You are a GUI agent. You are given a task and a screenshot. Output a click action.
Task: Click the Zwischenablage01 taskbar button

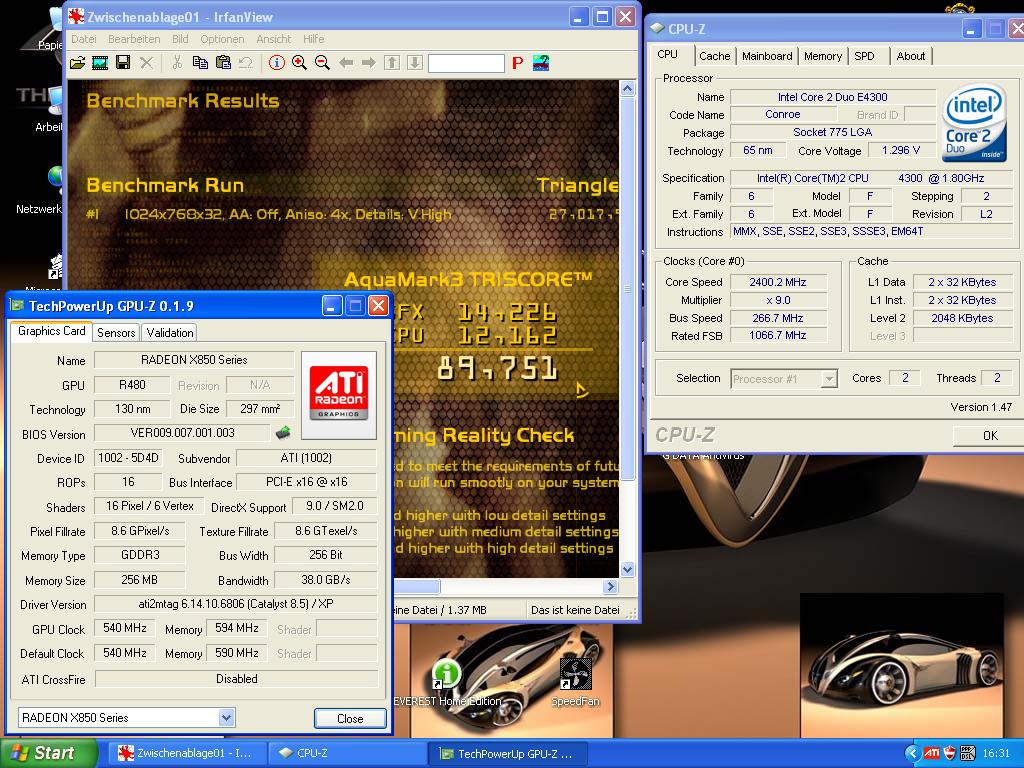pyautogui.click(x=188, y=754)
